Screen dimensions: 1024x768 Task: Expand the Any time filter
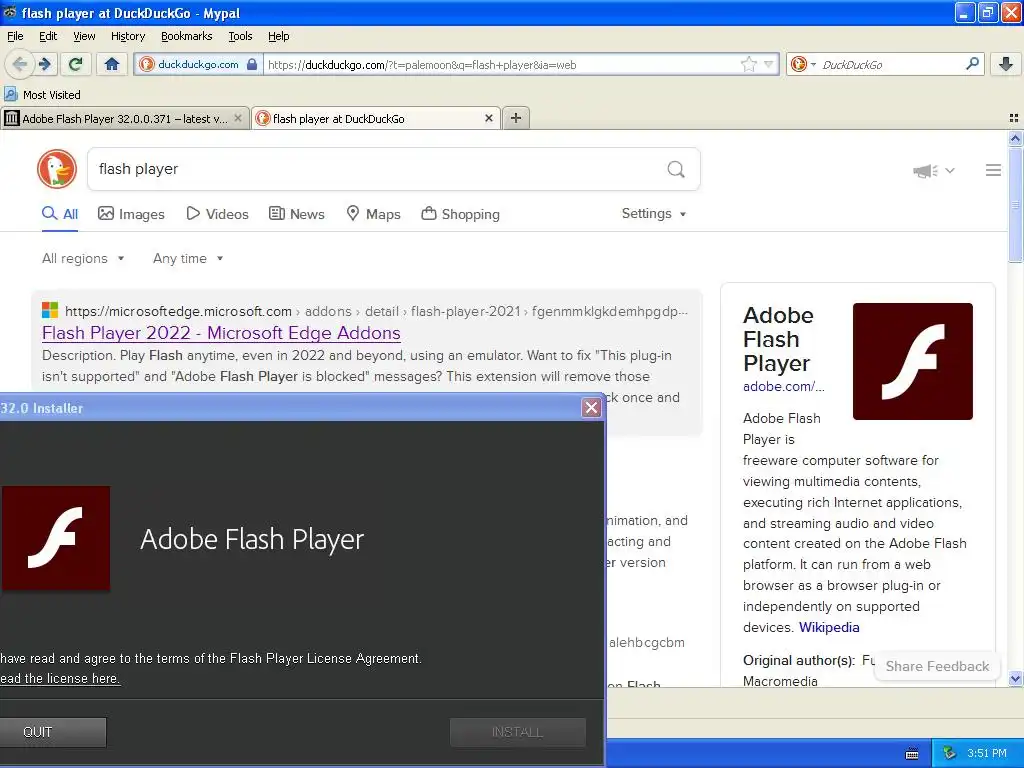[188, 259]
